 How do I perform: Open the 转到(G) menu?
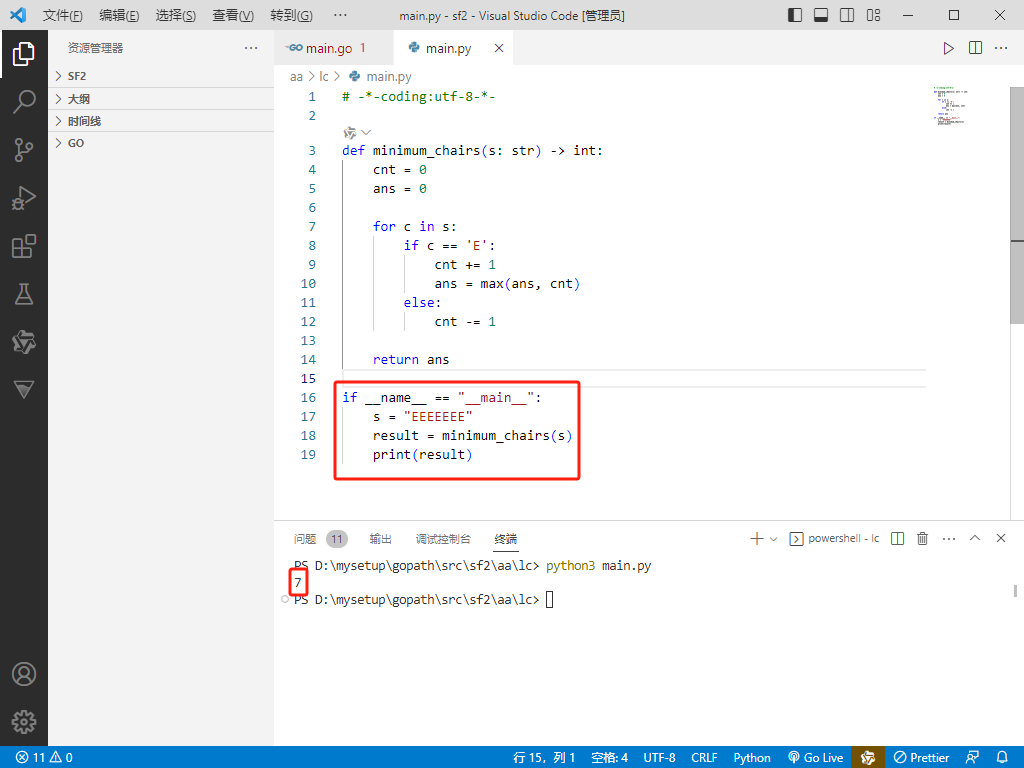point(291,15)
